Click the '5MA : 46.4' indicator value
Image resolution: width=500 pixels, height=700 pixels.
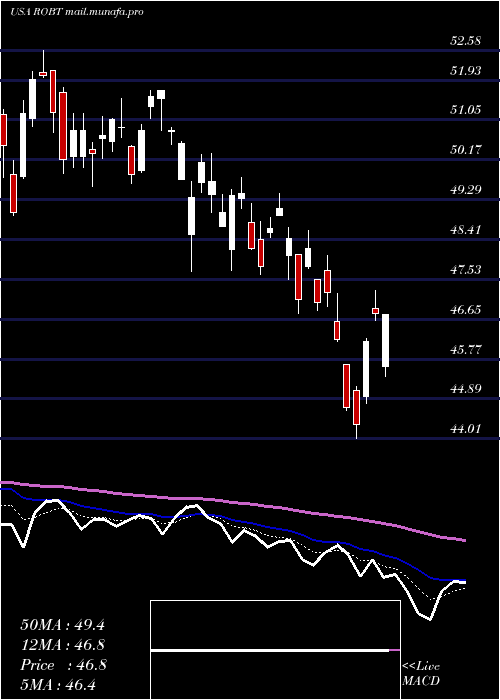58,685
